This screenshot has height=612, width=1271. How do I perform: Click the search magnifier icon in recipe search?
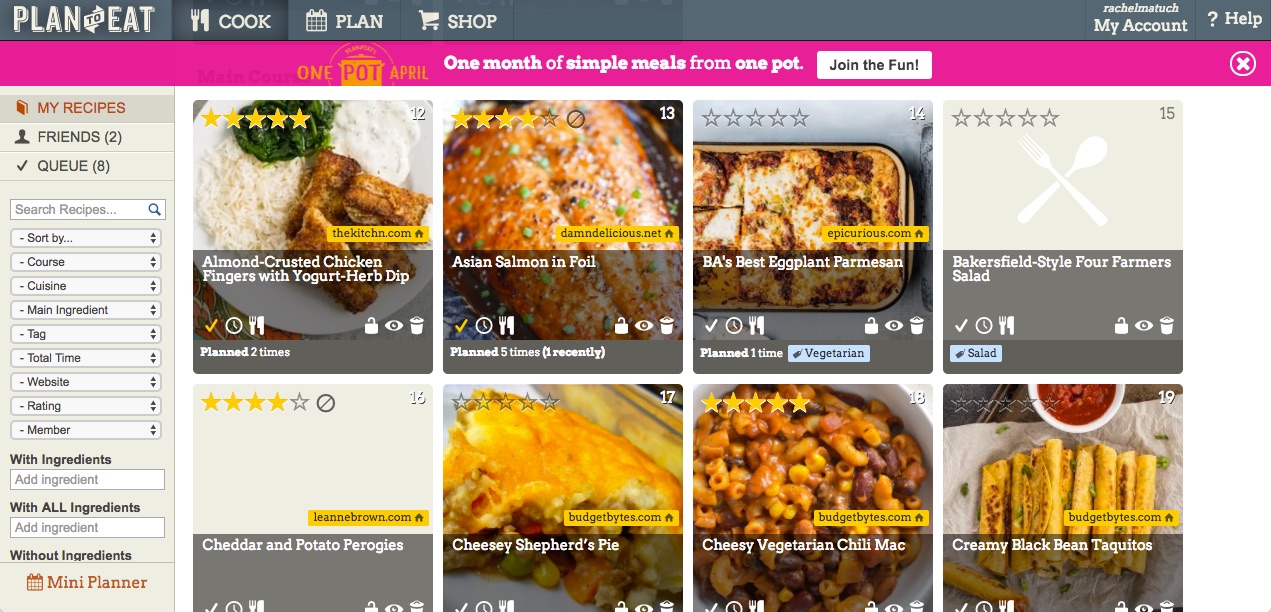pyautogui.click(x=155, y=209)
